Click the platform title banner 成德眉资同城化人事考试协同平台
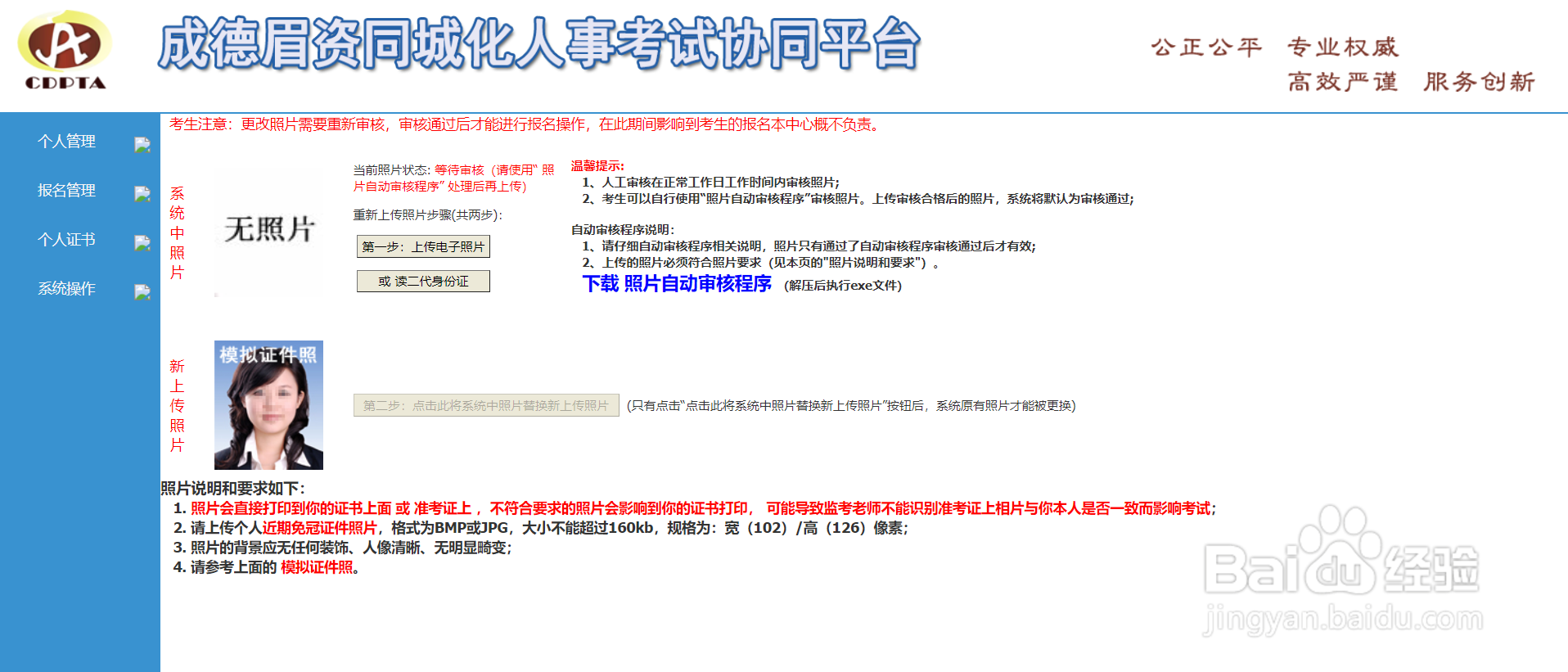 click(x=539, y=44)
